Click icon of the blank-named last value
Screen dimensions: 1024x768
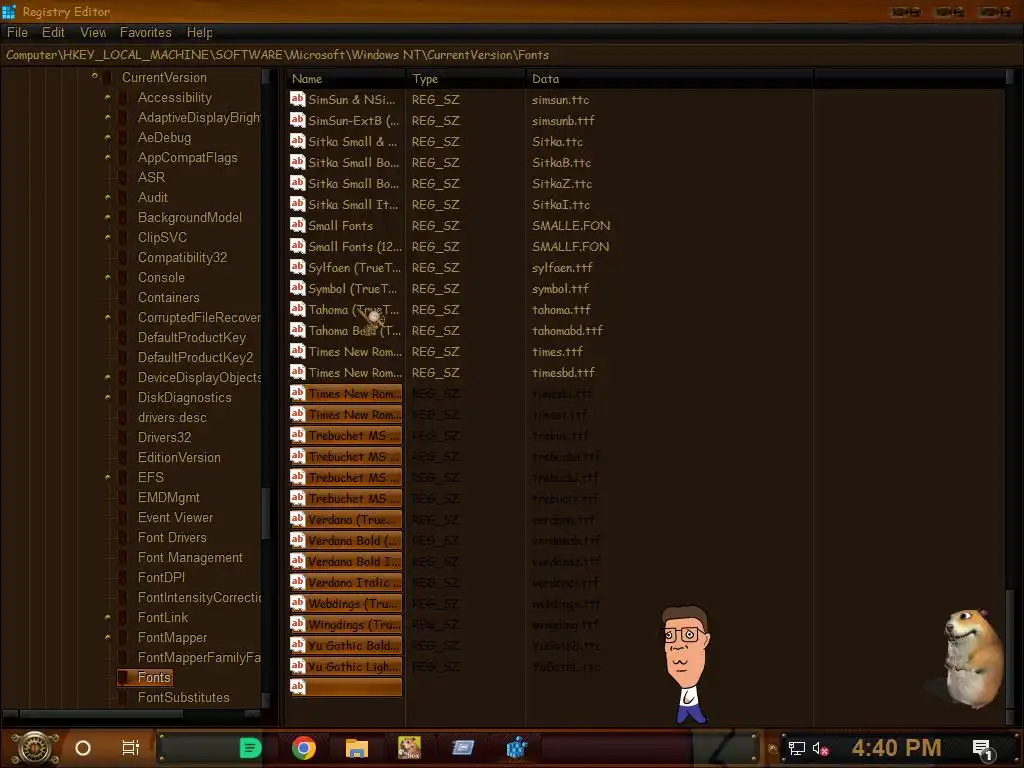click(298, 686)
